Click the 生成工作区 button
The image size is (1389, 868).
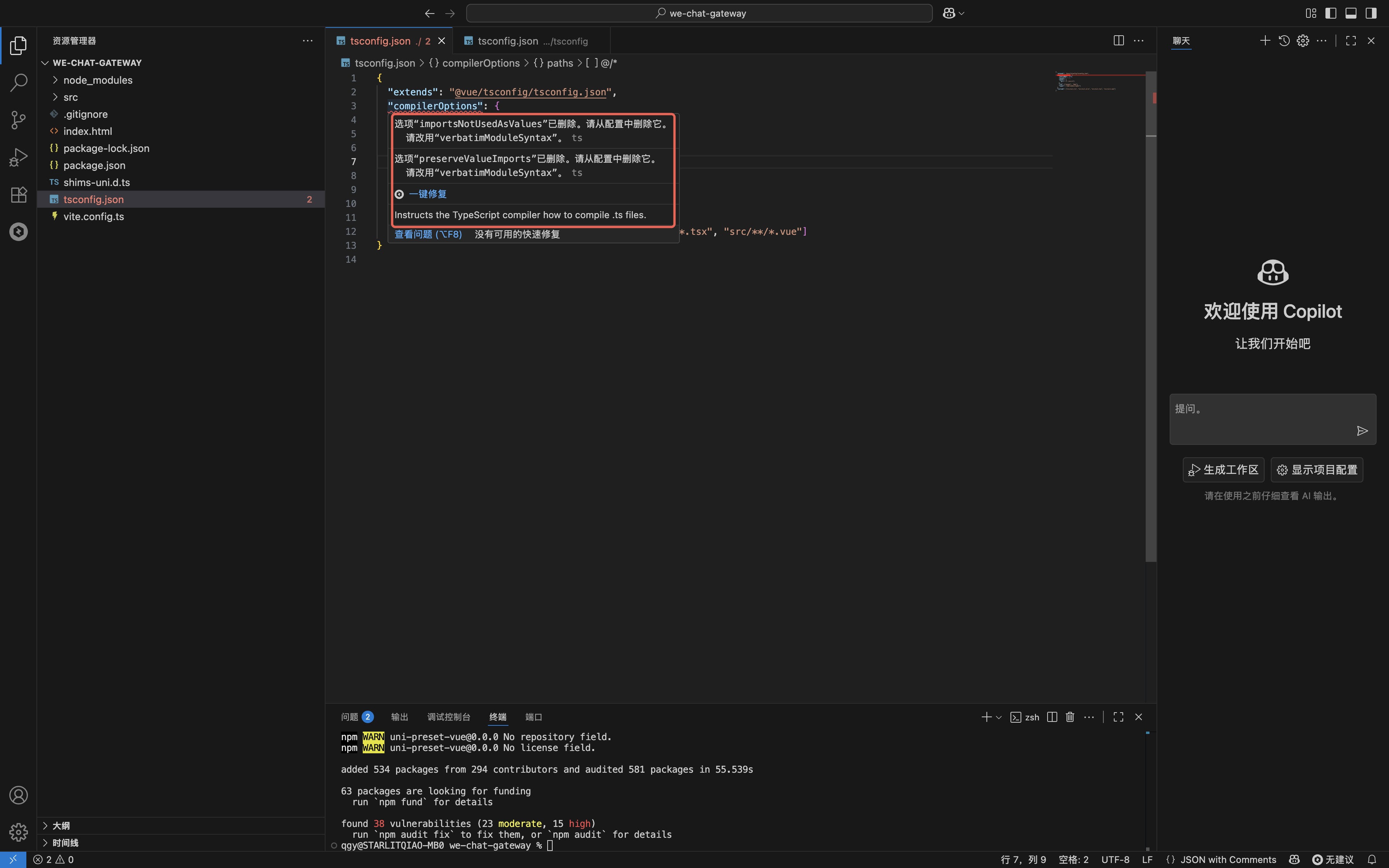tap(1223, 470)
